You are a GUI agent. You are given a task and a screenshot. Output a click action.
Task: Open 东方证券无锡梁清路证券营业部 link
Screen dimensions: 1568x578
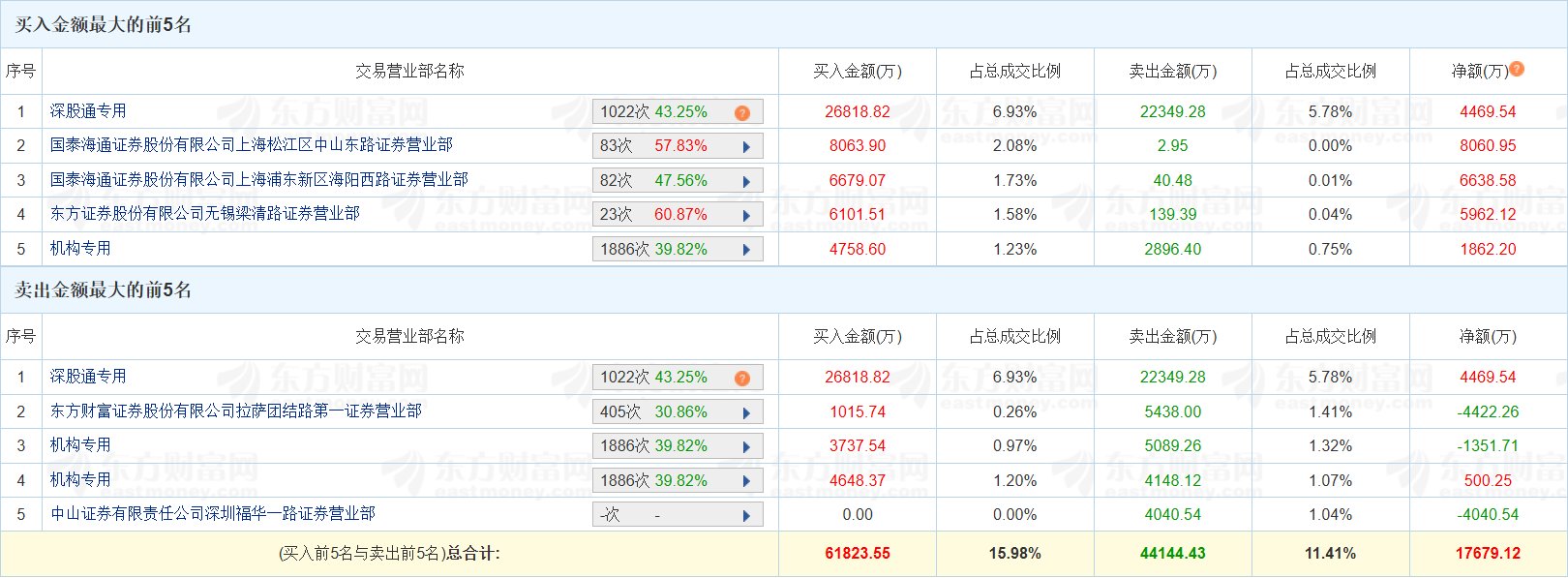click(x=205, y=214)
